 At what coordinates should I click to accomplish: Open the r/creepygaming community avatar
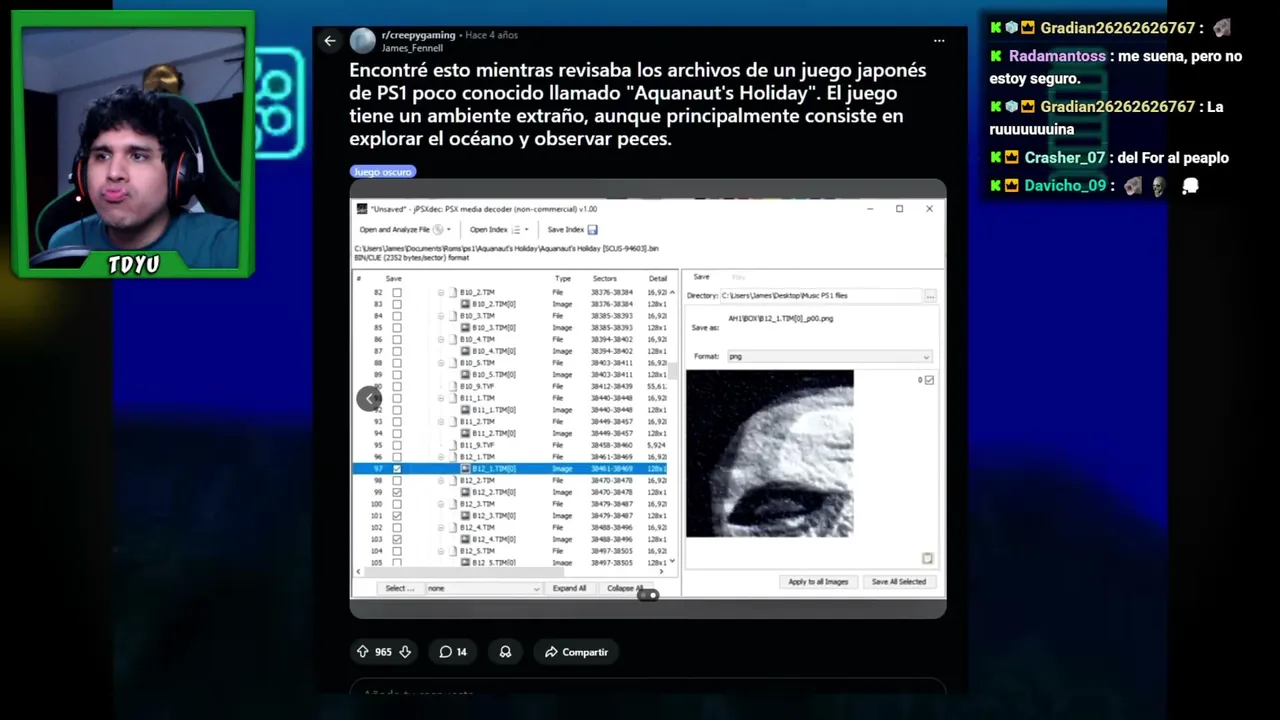coord(363,41)
